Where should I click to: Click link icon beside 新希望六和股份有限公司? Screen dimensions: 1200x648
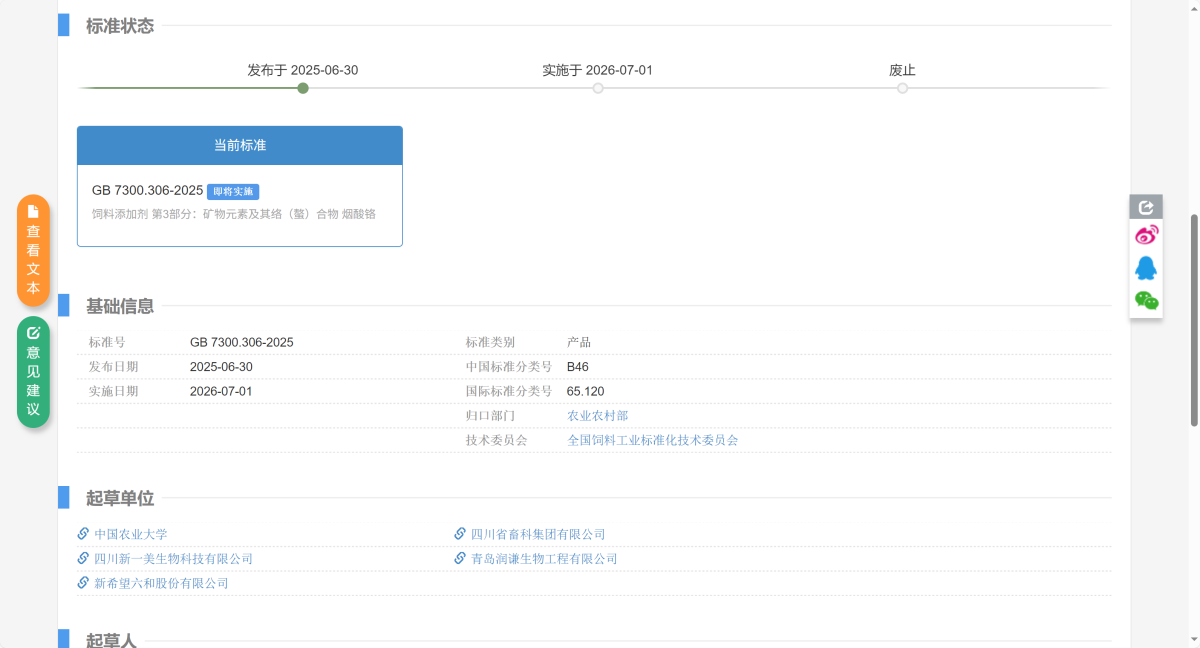(84, 583)
